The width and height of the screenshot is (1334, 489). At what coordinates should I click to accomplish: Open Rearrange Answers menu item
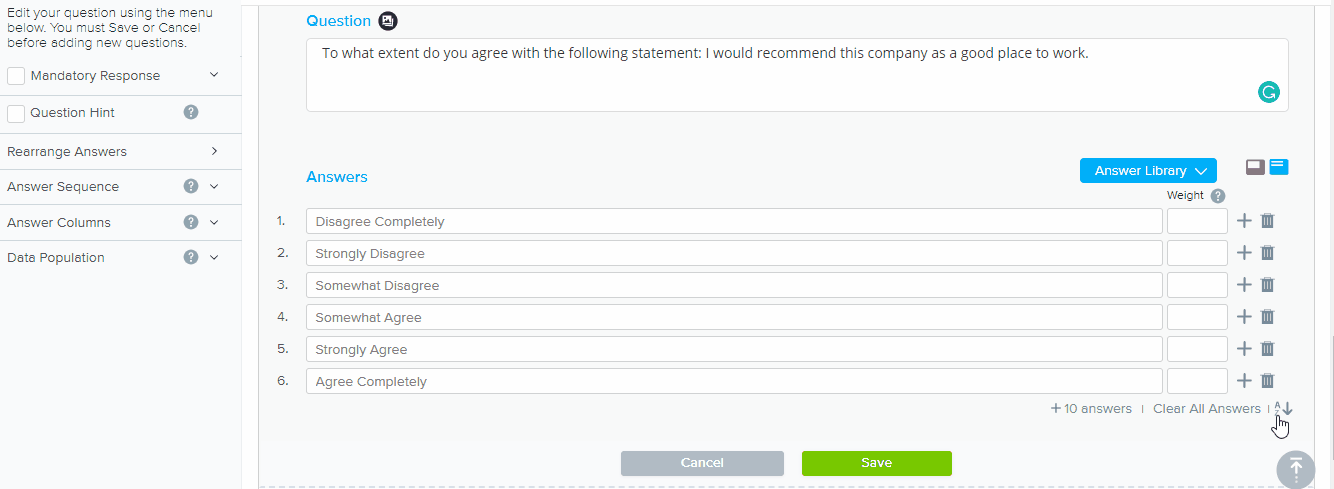(110, 152)
